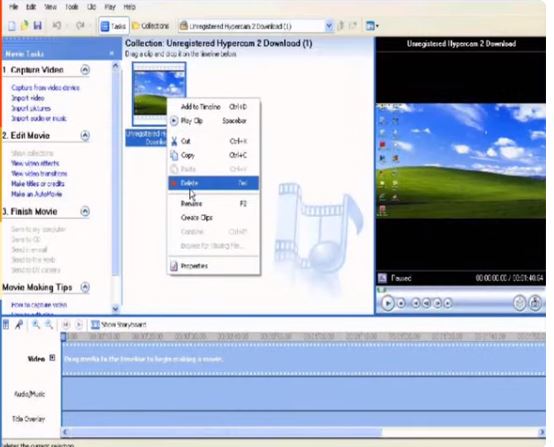Click the preview monitor seek bar
Image resolution: width=554 pixels, height=447 pixels.
[x=461, y=290]
